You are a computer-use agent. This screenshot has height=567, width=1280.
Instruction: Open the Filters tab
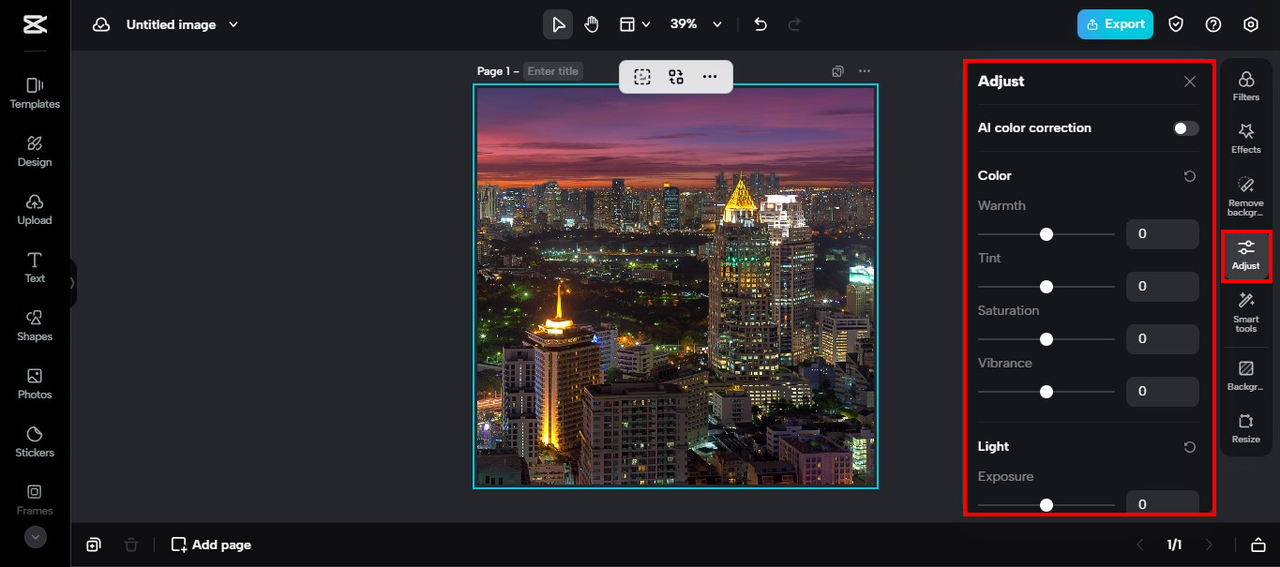pos(1246,86)
